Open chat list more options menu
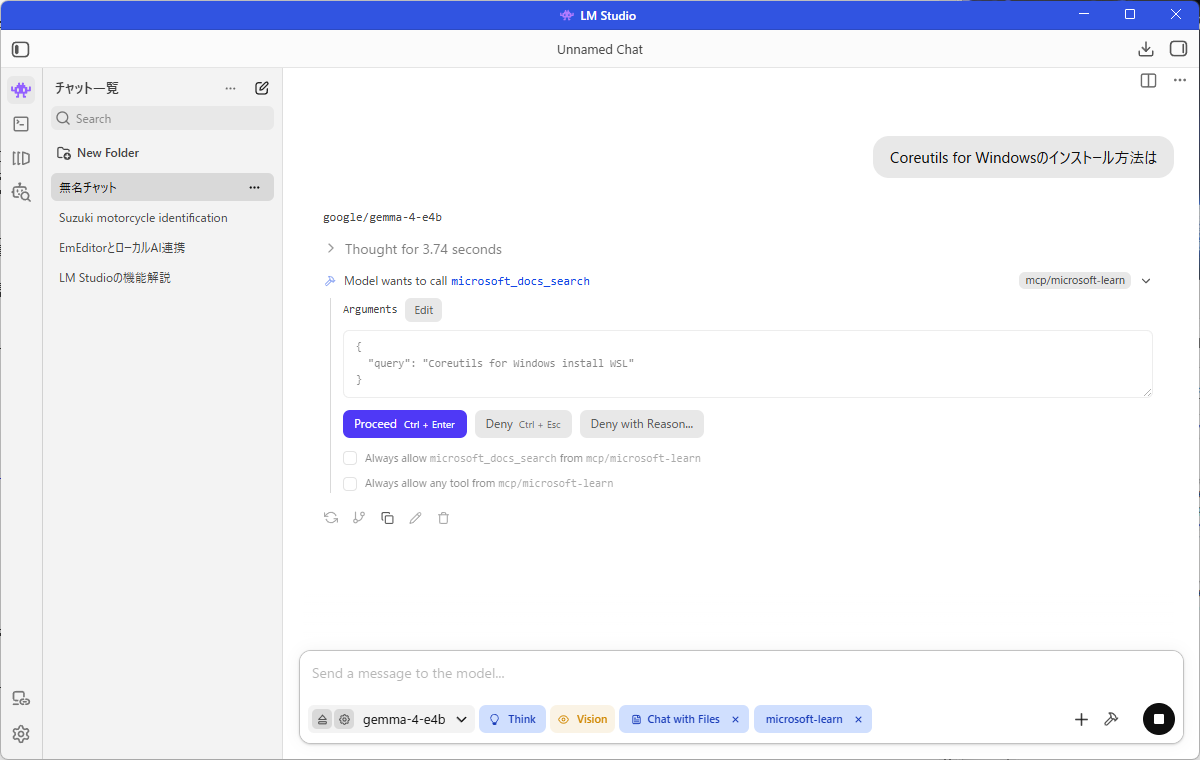 point(231,88)
